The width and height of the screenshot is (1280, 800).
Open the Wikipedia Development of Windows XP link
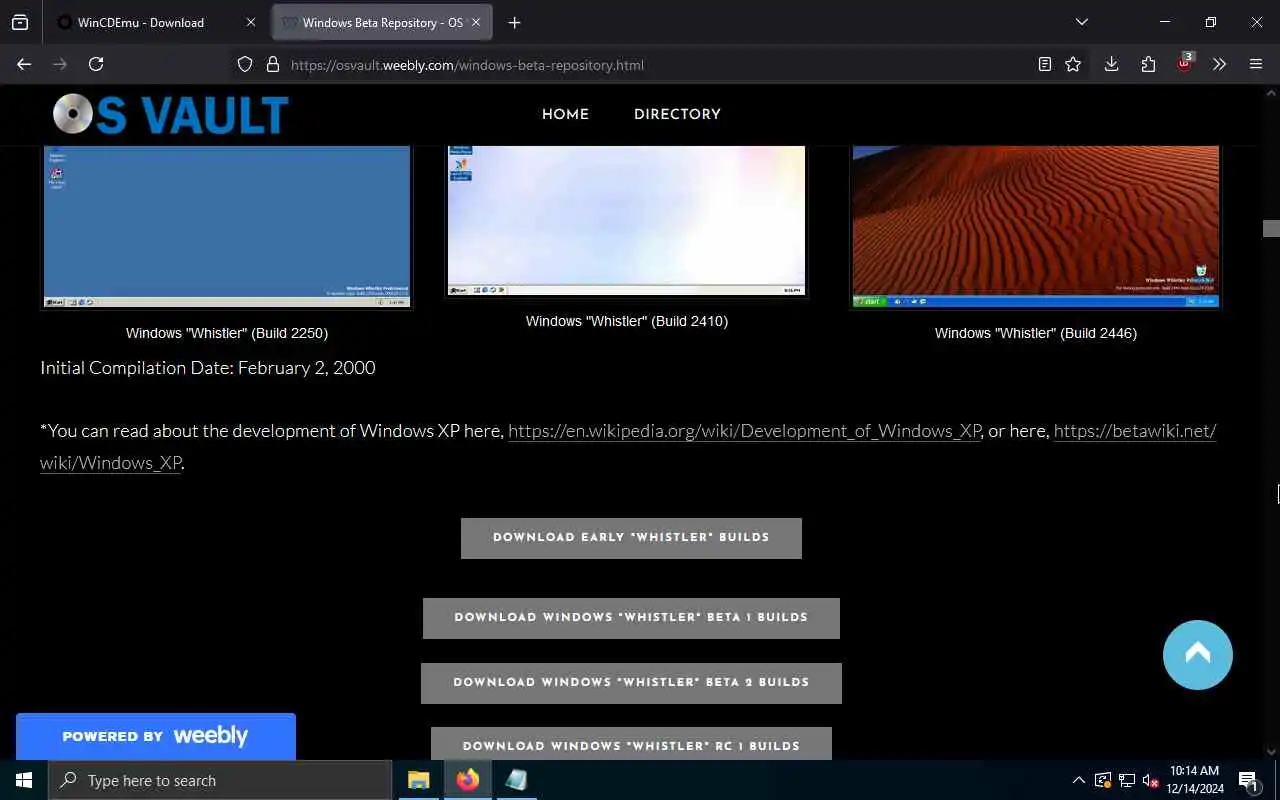(744, 431)
